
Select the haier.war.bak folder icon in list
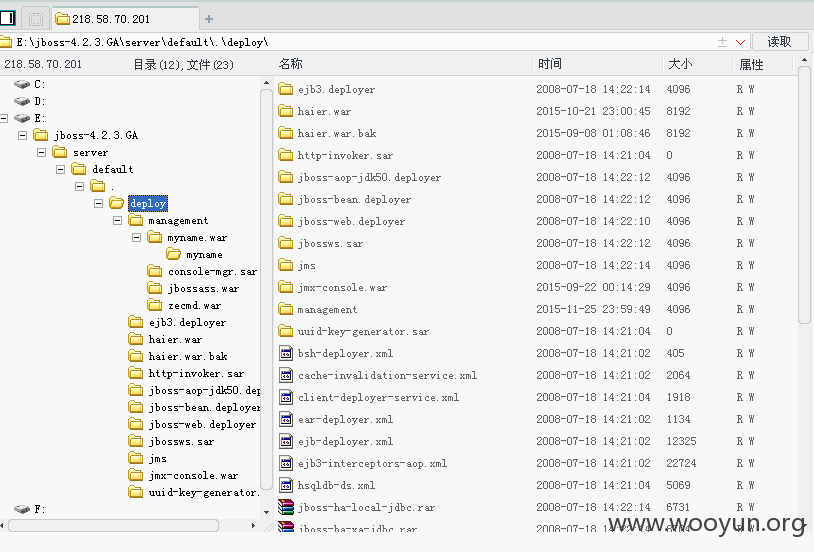click(286, 133)
